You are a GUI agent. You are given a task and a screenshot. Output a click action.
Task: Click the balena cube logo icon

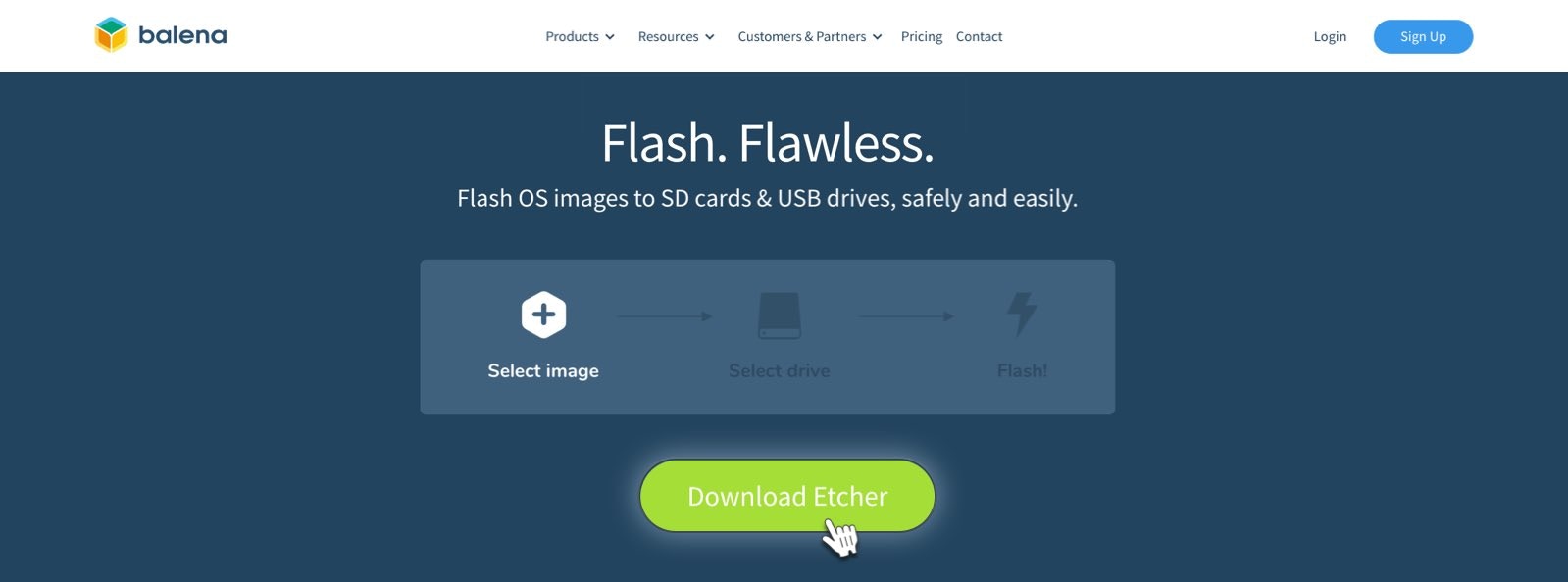pyautogui.click(x=111, y=35)
